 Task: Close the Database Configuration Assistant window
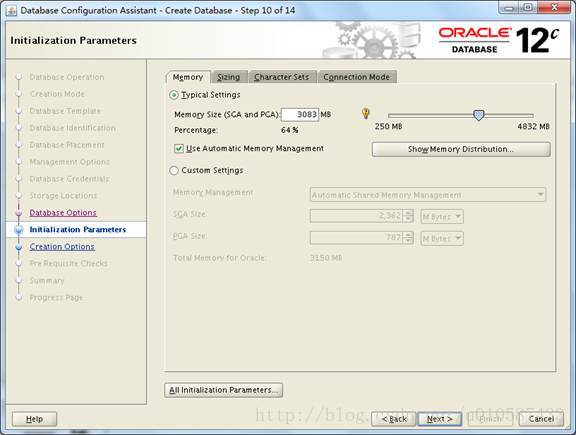(554, 8)
